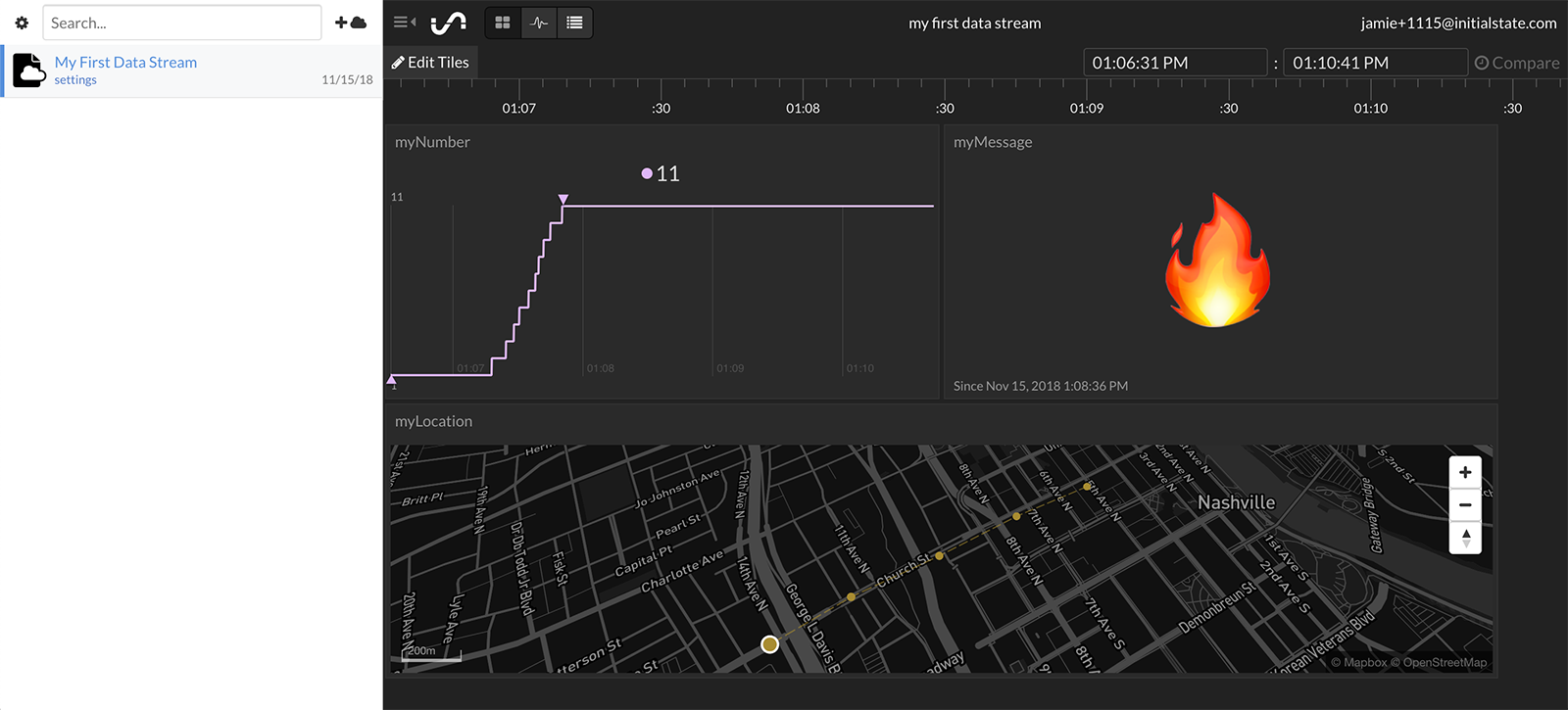1568x710 pixels.
Task: Reset map compass bearing
Action: (x=1465, y=538)
